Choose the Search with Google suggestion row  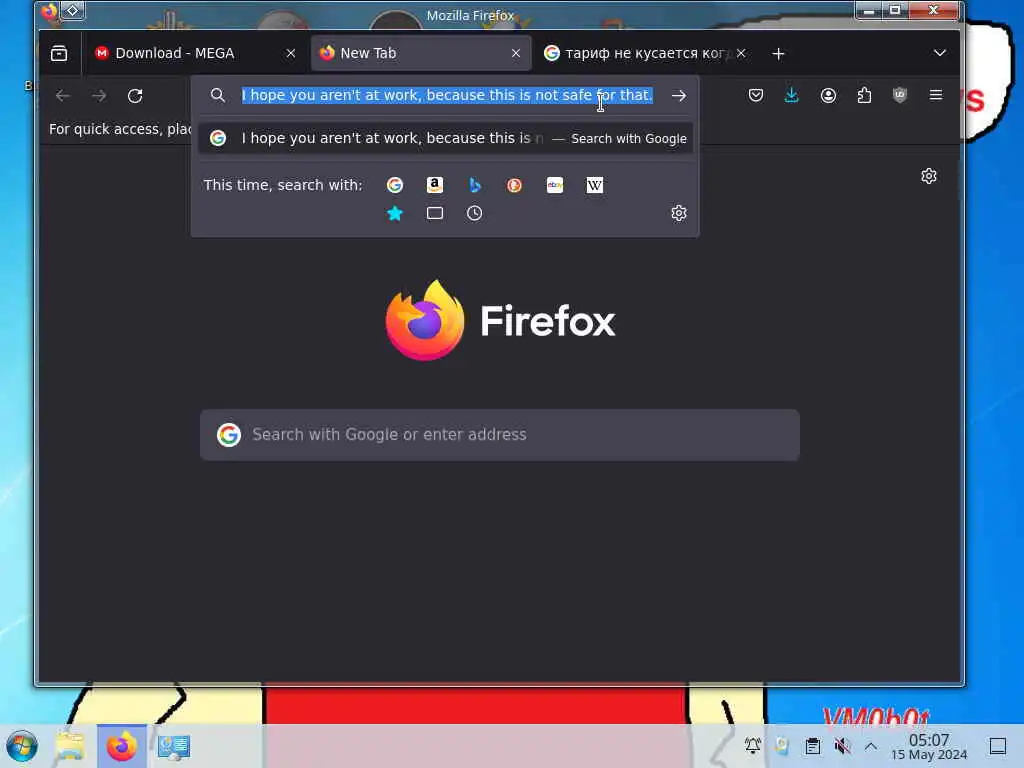coord(445,138)
